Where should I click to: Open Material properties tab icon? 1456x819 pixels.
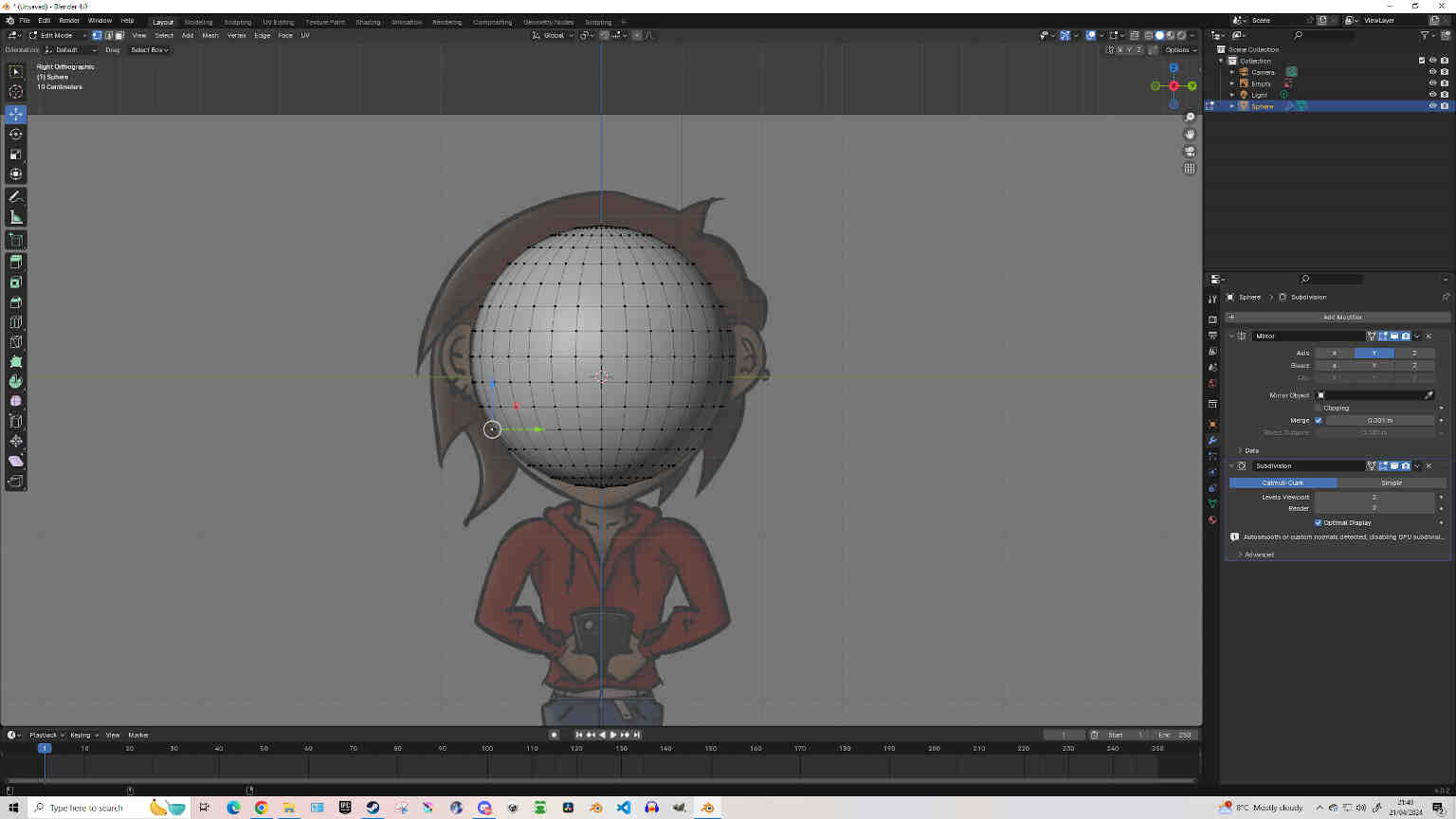(x=1212, y=519)
